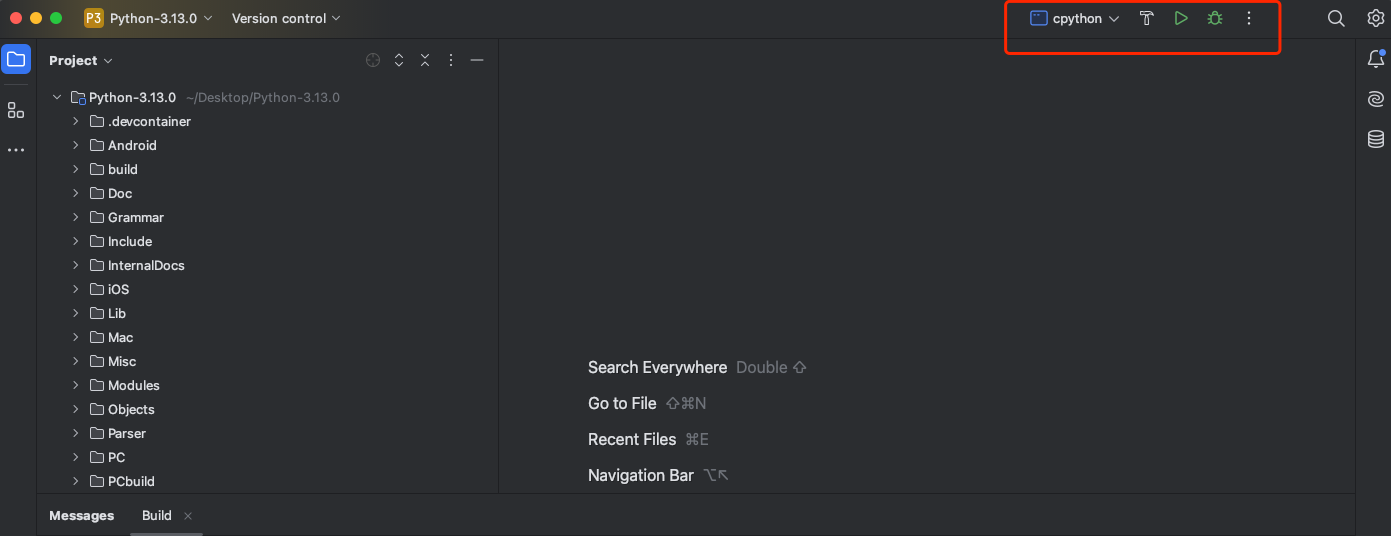
Task: Expand the Modules folder
Action: (75, 385)
